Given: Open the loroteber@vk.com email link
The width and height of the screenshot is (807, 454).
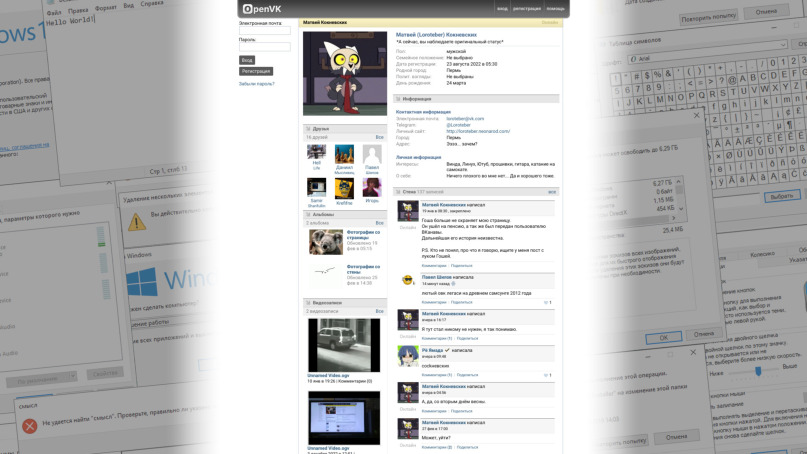Looking at the screenshot, I should tap(465, 118).
